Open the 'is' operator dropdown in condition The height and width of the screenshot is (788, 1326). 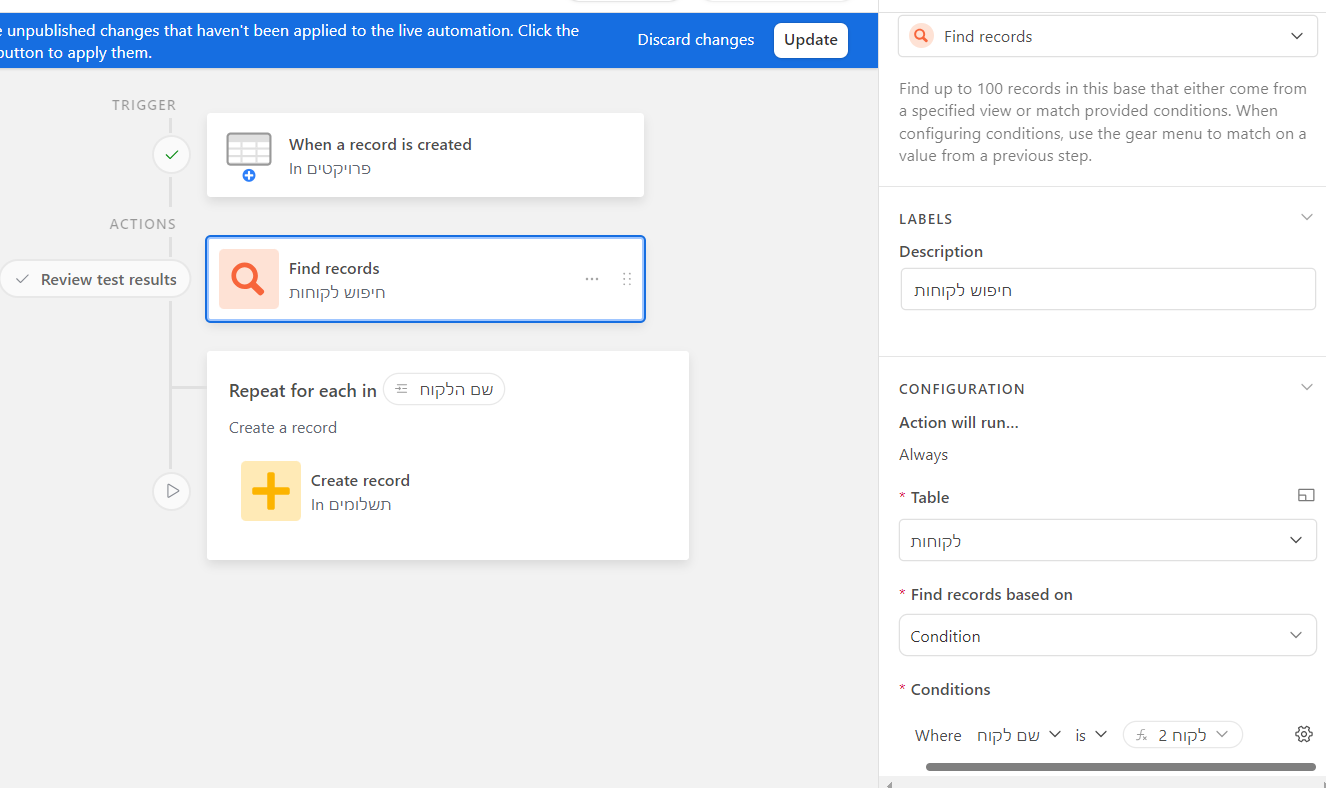1091,735
